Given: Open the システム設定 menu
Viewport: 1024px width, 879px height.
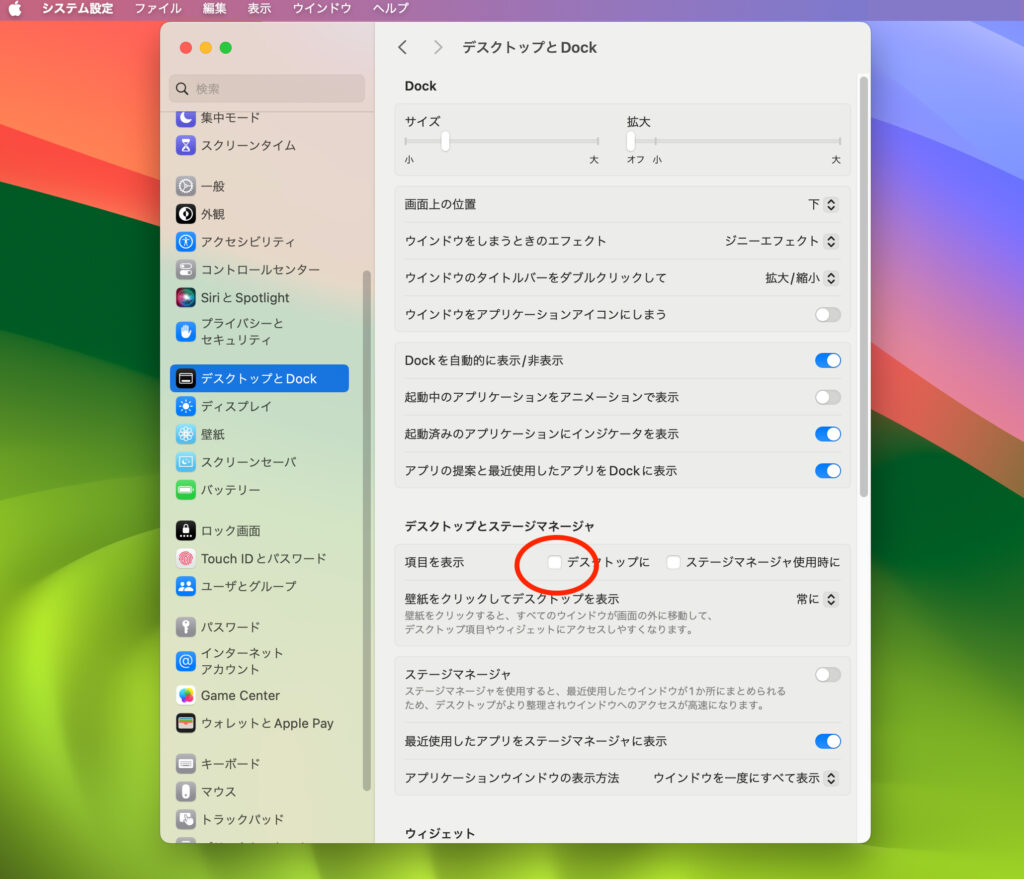Looking at the screenshot, I should pyautogui.click(x=77, y=8).
